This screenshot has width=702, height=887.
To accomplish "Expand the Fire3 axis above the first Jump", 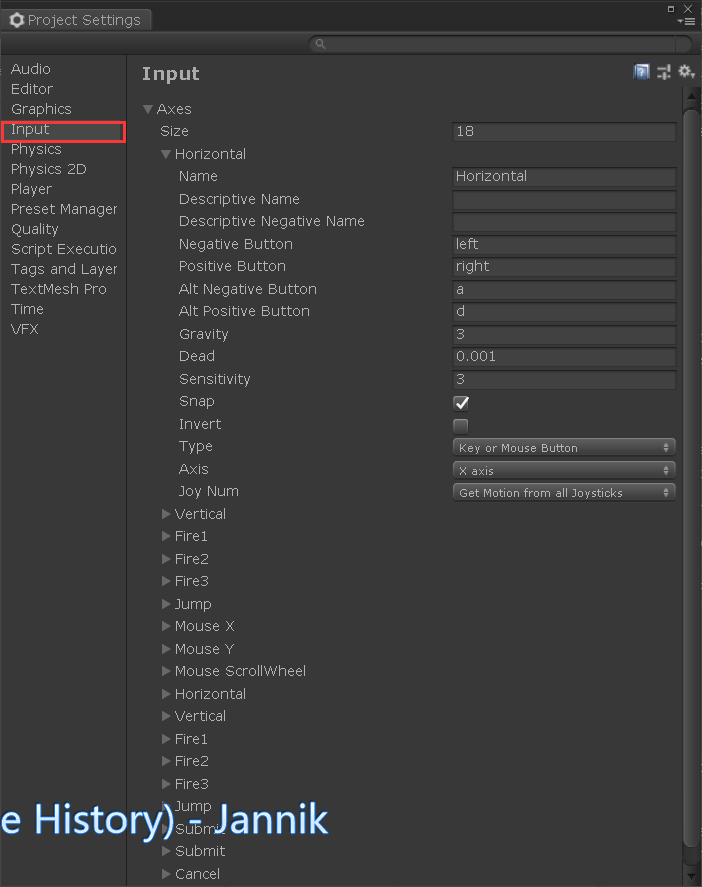I will point(166,581).
